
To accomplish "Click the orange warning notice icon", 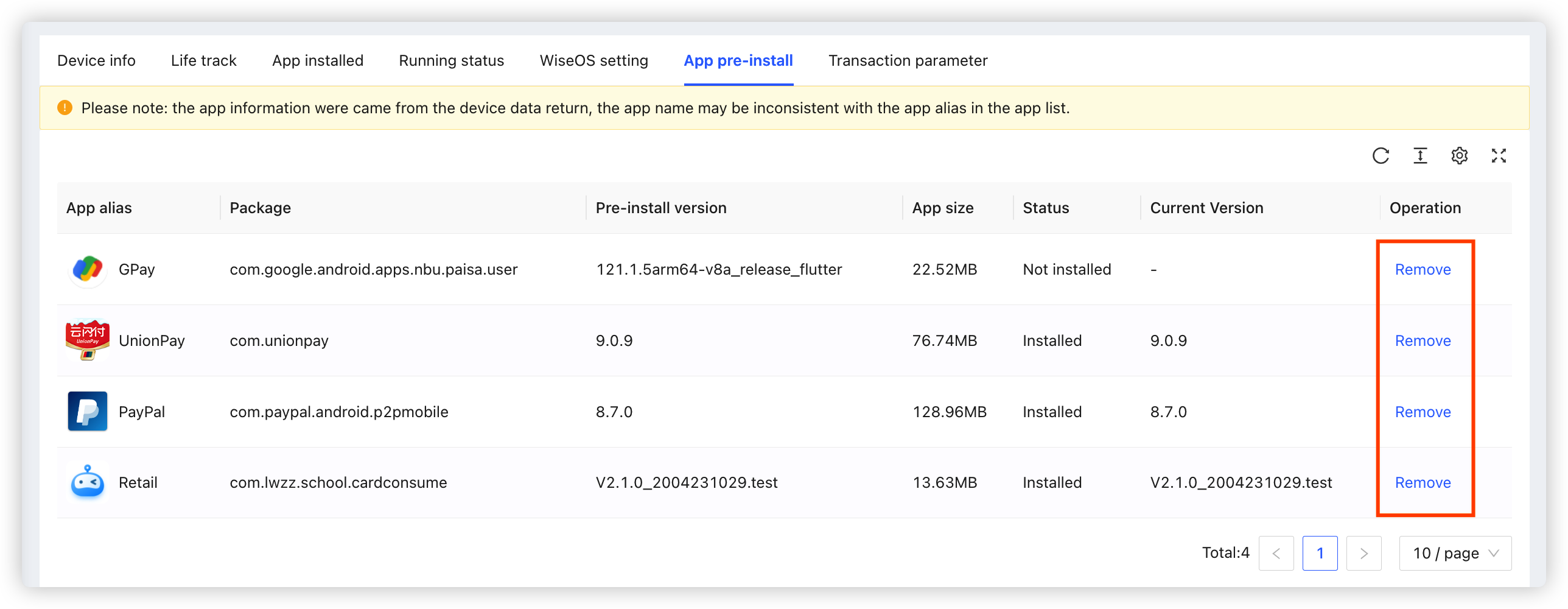I will point(65,108).
